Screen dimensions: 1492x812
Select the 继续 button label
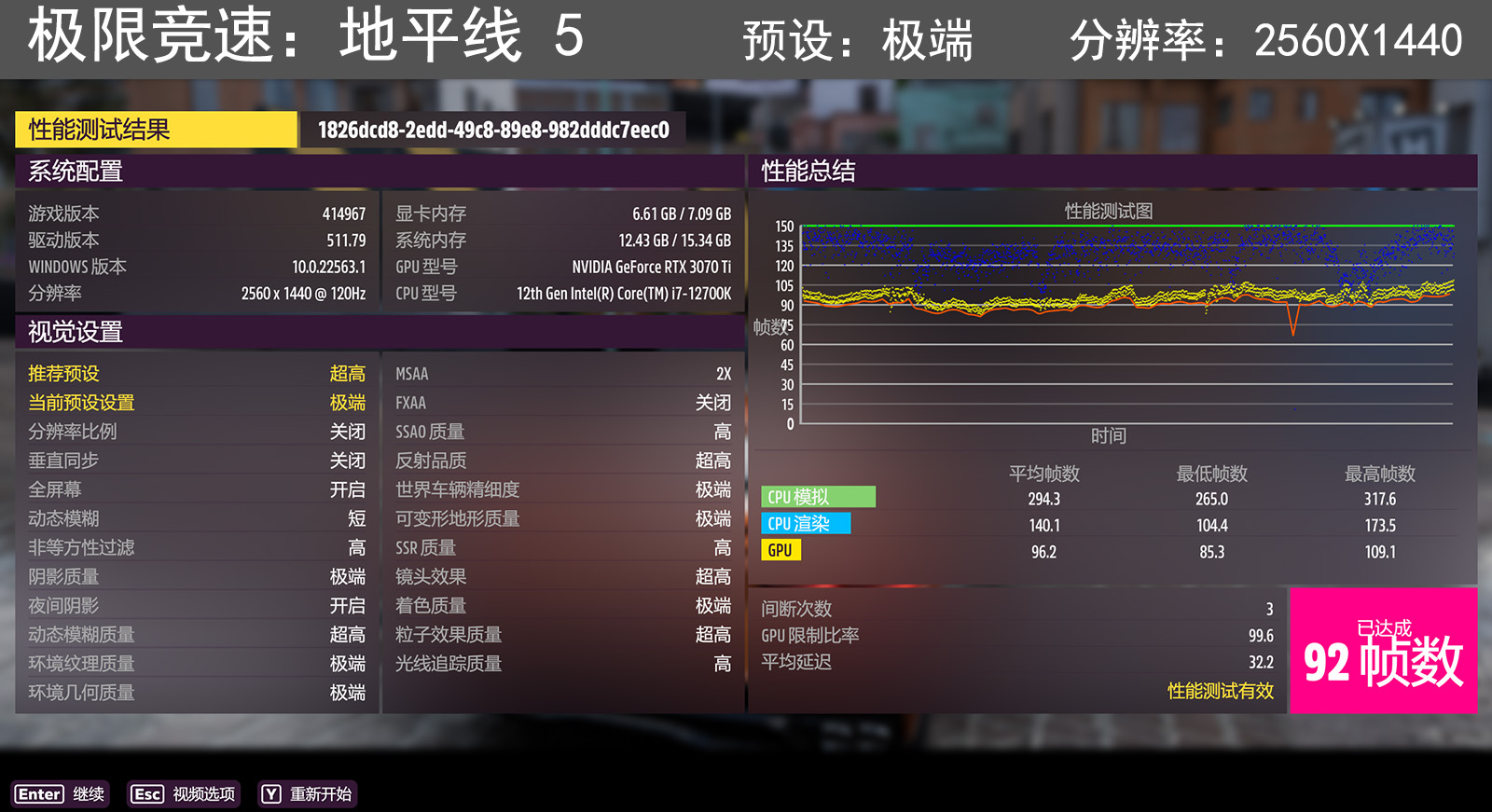(89, 794)
